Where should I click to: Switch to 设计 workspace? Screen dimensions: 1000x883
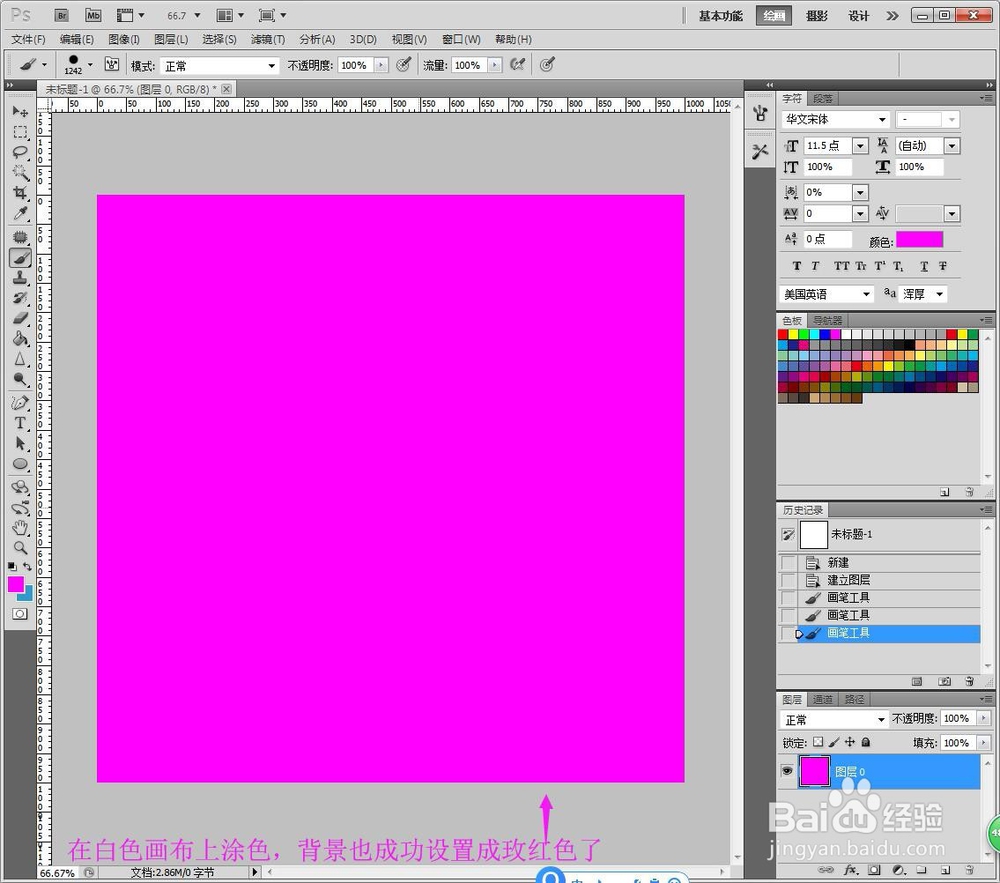pyautogui.click(x=858, y=16)
